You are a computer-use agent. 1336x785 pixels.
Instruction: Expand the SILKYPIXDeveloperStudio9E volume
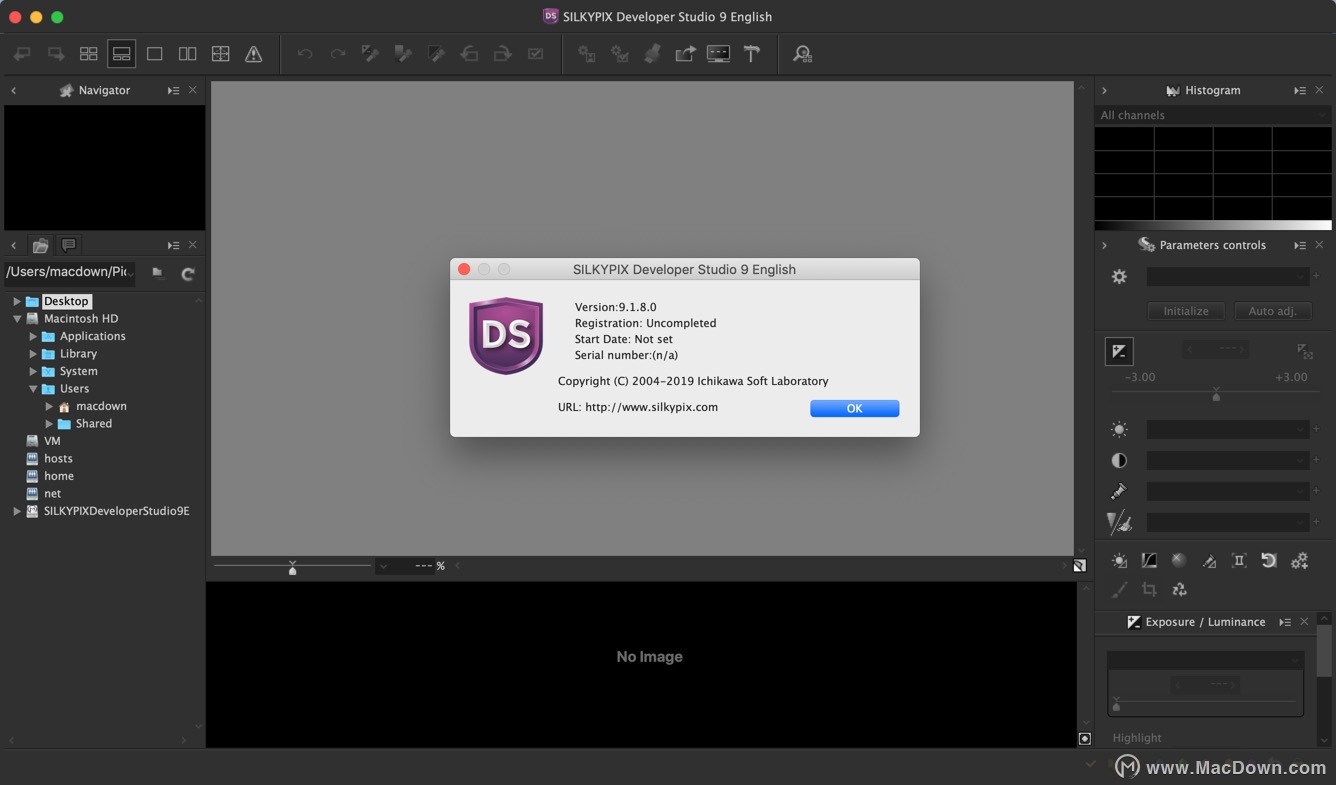click(17, 511)
